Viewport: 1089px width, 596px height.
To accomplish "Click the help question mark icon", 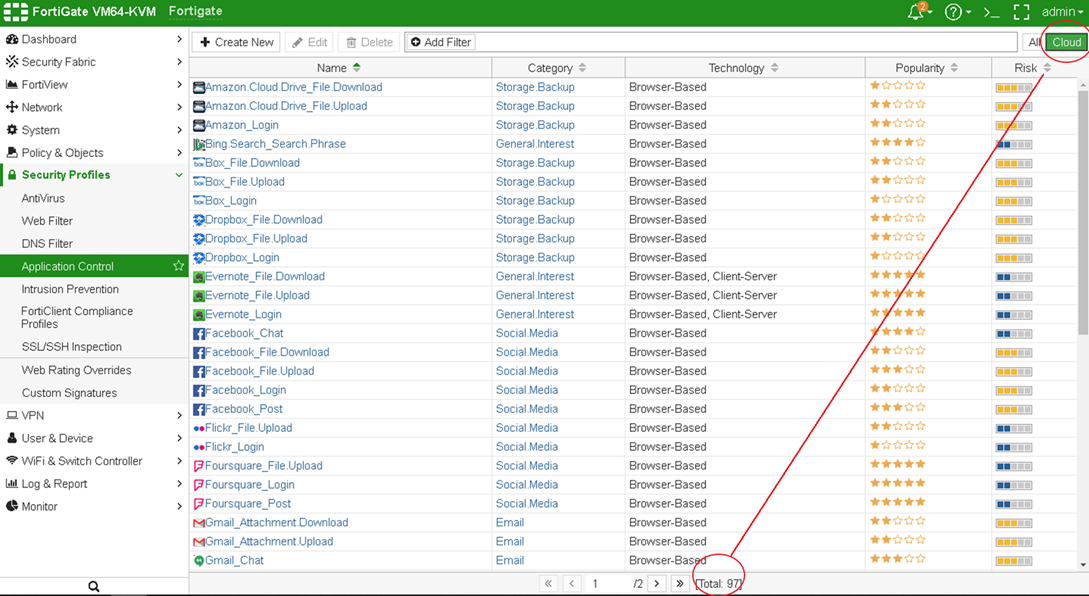I will 953,13.
